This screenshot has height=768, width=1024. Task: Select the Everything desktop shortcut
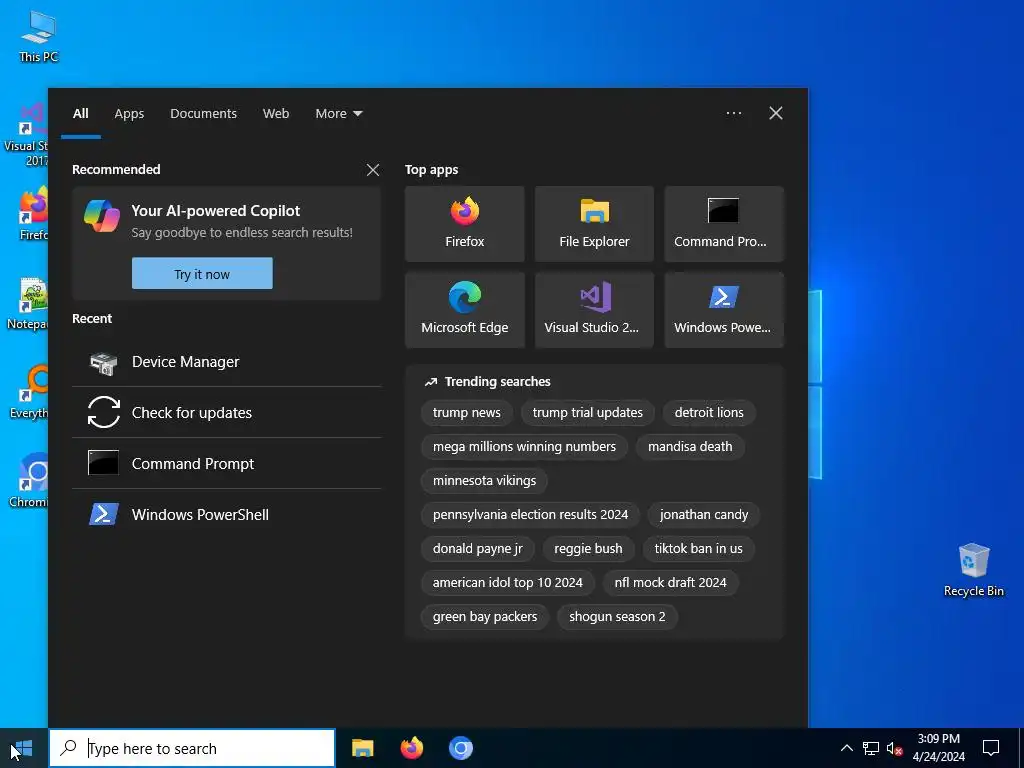(x=30, y=392)
